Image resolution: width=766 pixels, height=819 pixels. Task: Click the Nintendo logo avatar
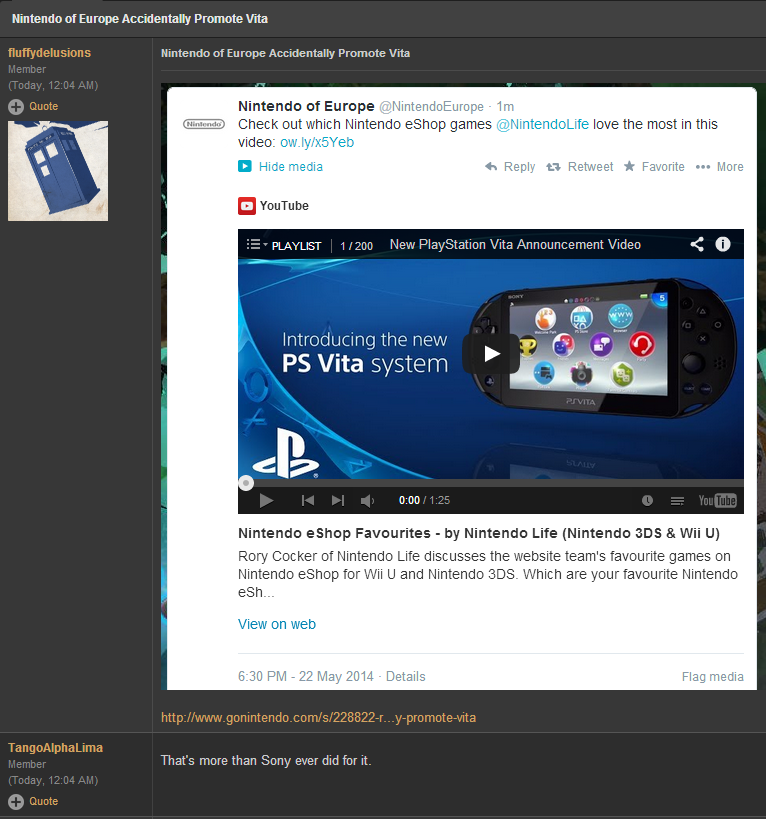204,124
